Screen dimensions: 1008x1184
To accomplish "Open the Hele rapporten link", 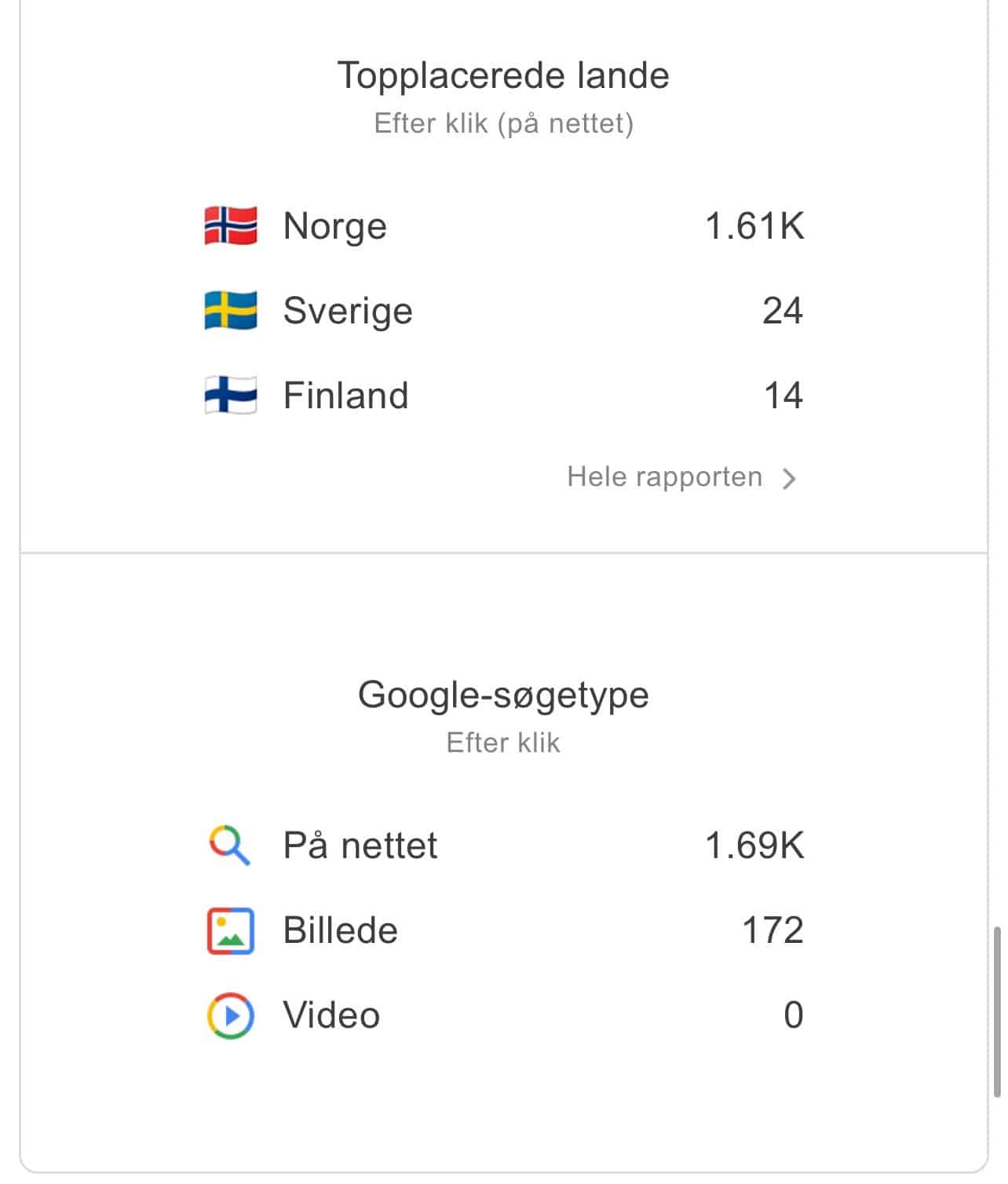I will 664,477.
